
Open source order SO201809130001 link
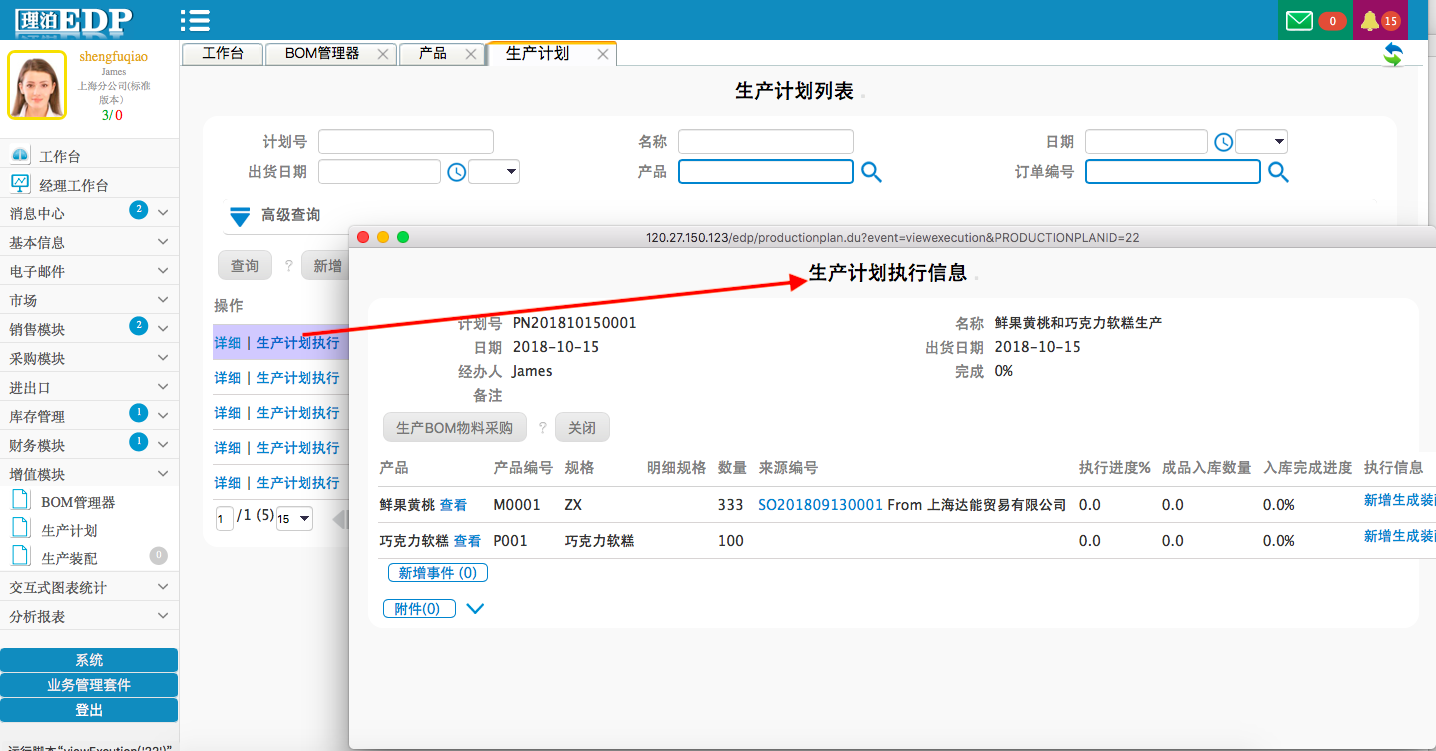point(821,505)
